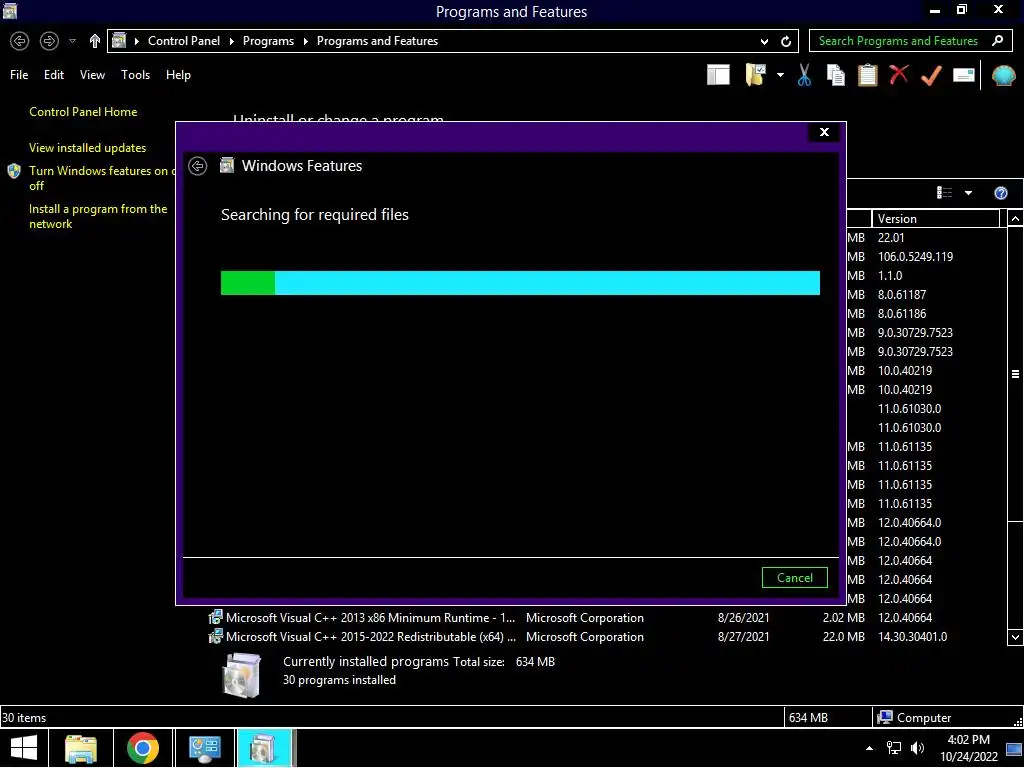Click the 8/27/2021 install date cell
Image resolution: width=1024 pixels, height=768 pixels.
[743, 637]
